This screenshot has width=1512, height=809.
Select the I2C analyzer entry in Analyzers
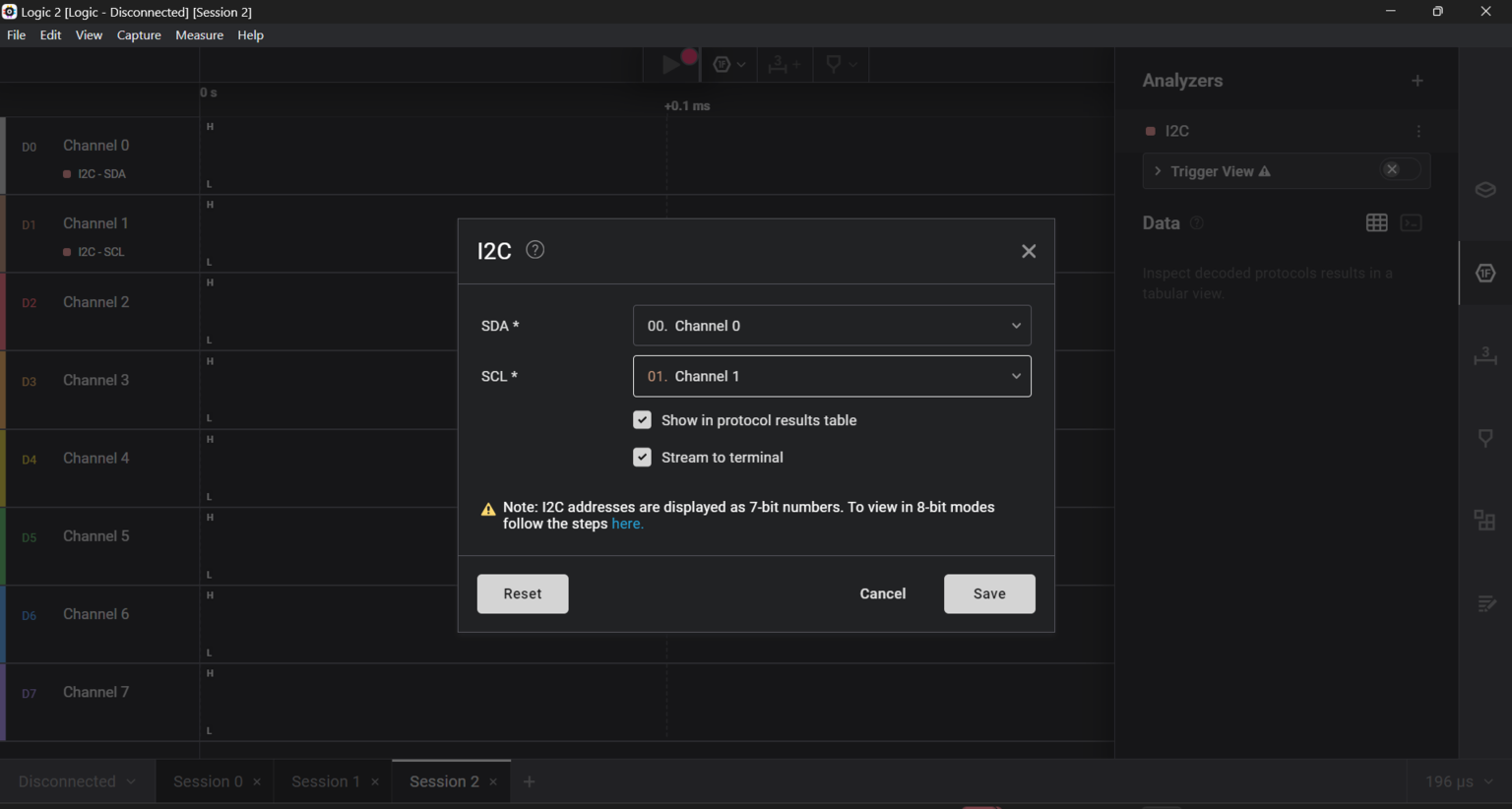[1177, 131]
